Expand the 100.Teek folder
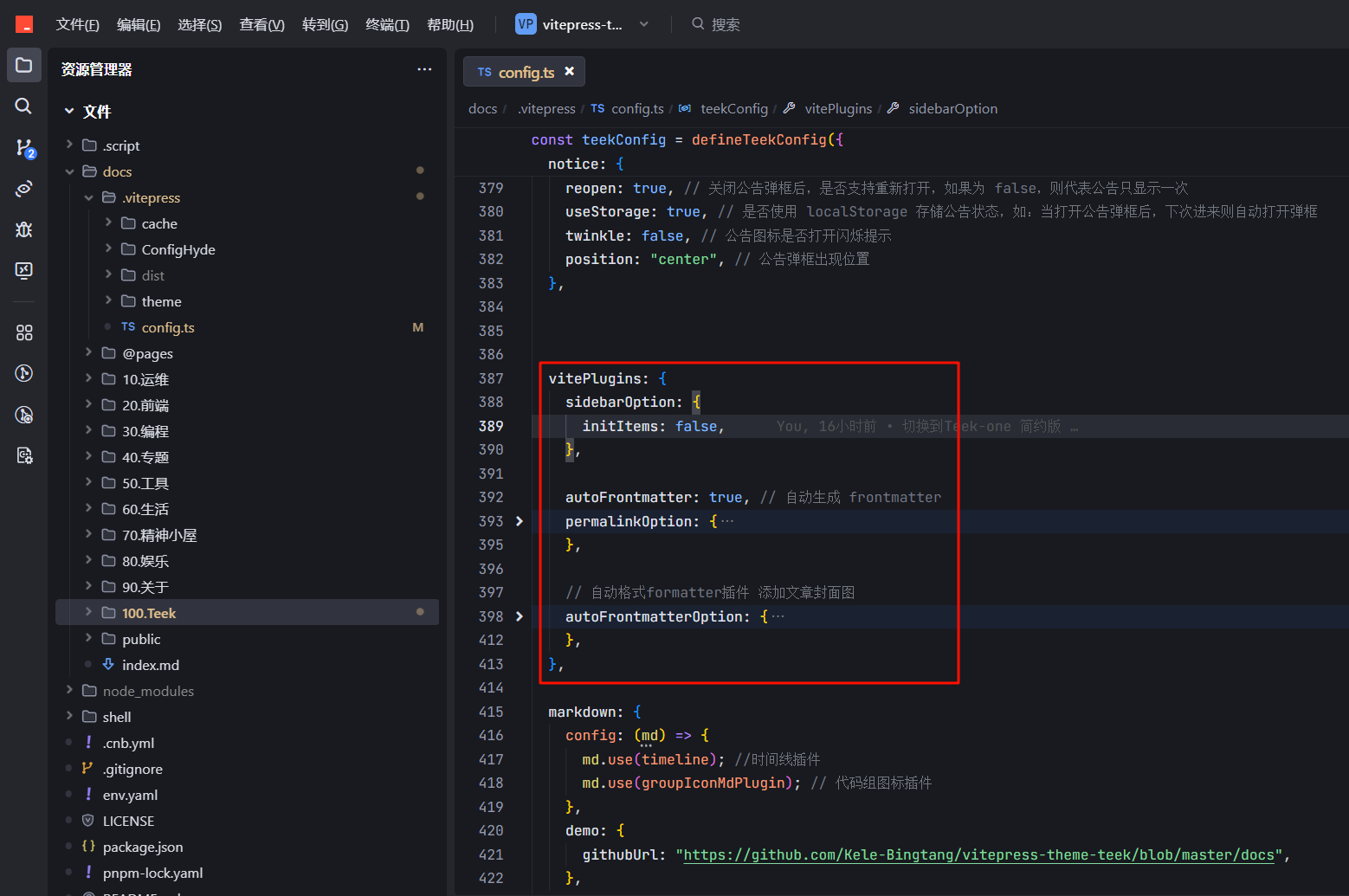Screen dimensions: 1349x896 [x=88, y=612]
